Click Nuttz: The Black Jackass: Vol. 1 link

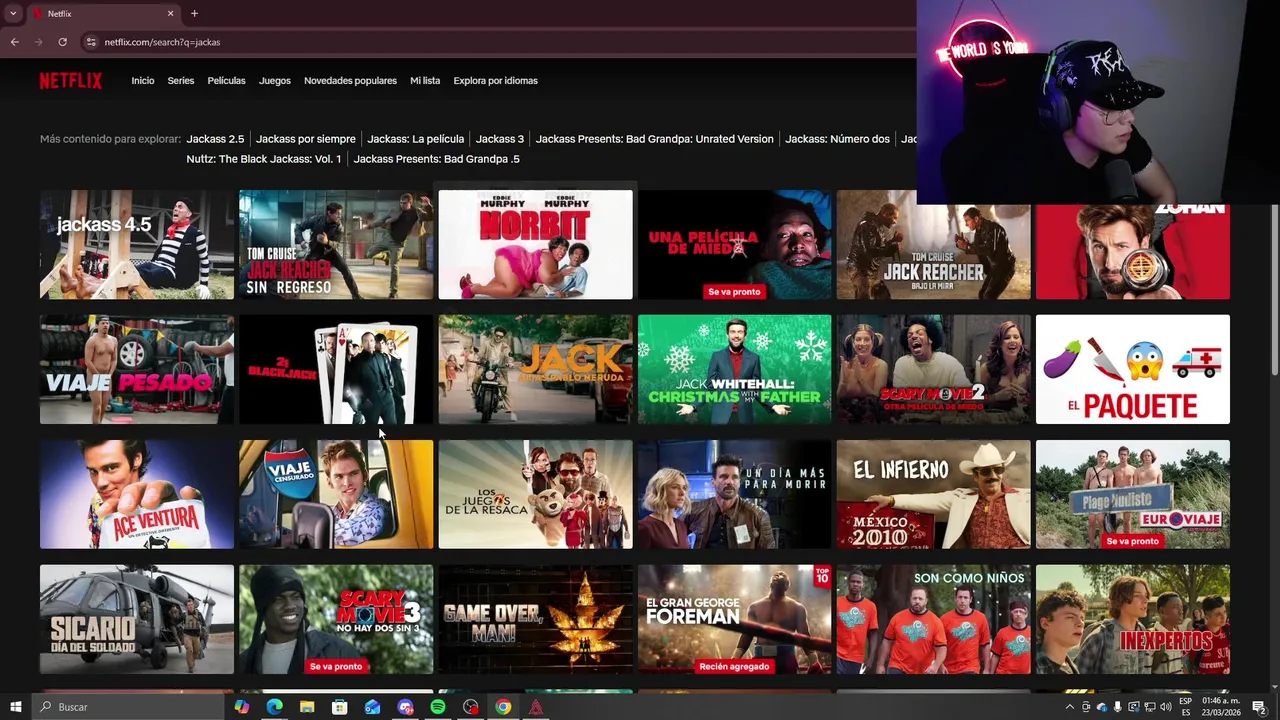click(x=263, y=159)
